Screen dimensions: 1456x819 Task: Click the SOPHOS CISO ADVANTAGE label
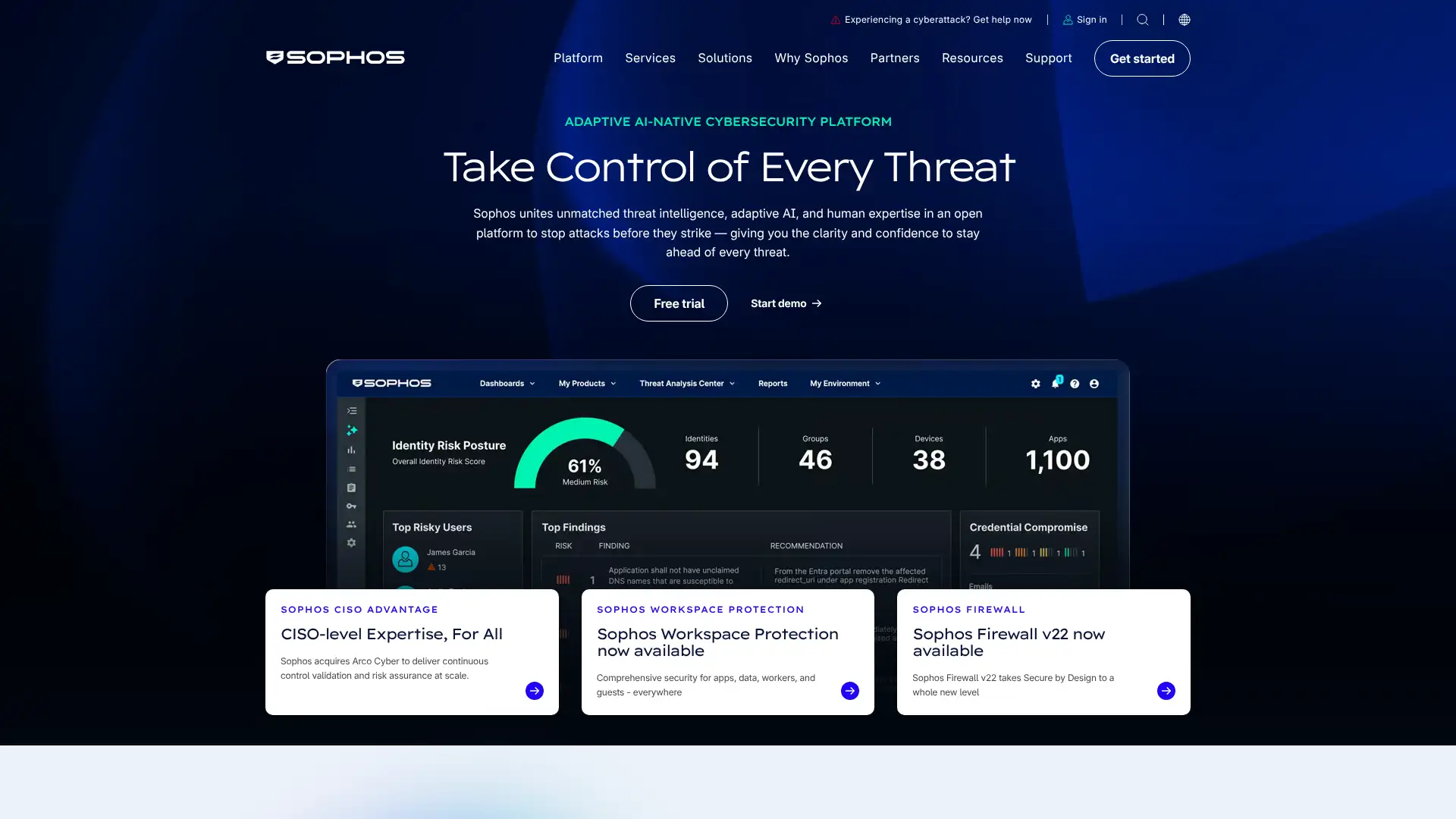click(359, 610)
